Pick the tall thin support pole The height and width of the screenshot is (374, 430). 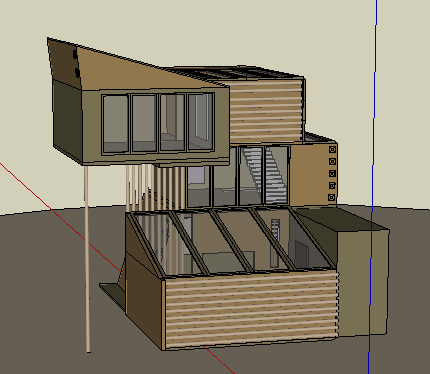pyautogui.click(x=87, y=258)
